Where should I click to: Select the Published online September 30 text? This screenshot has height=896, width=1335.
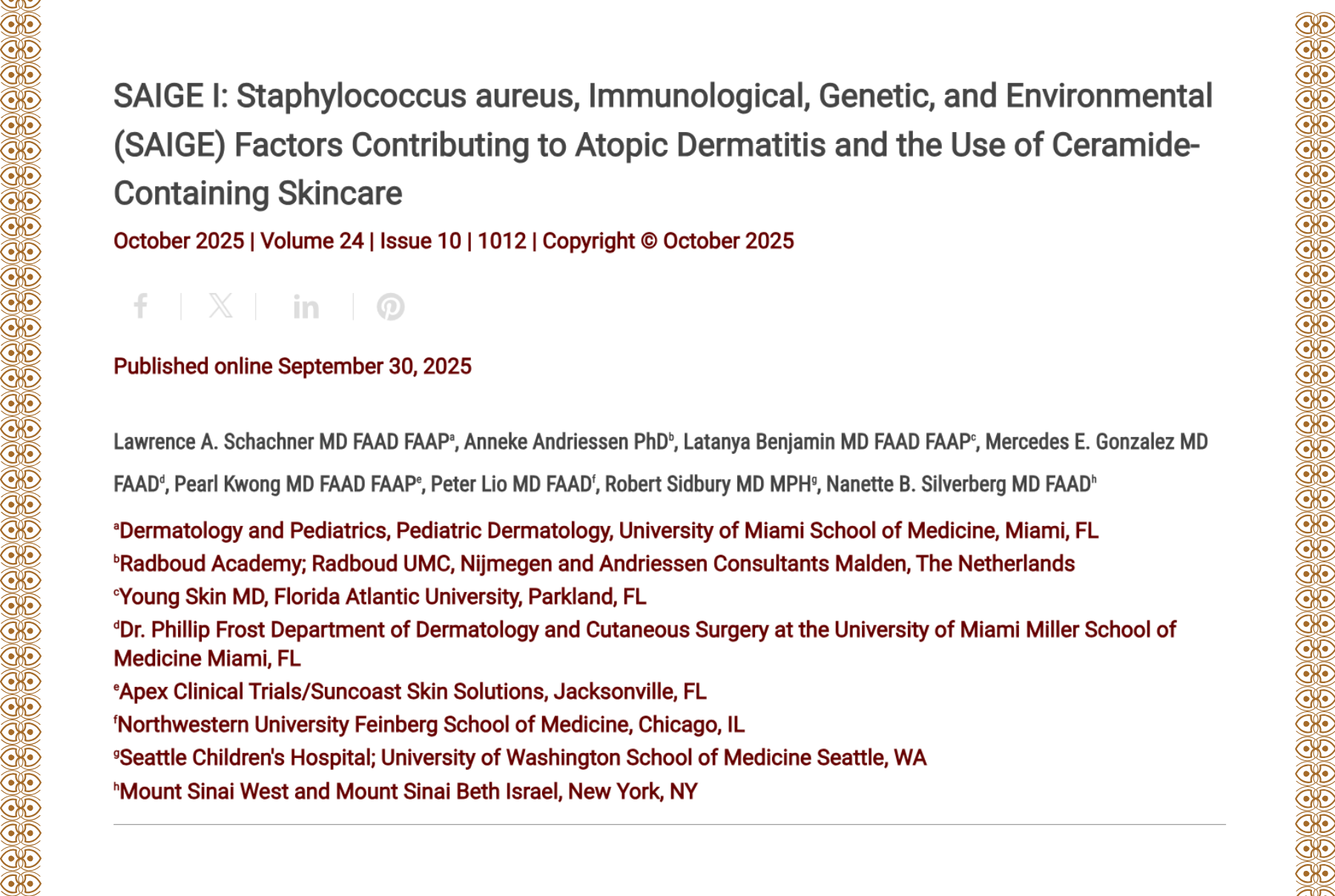coord(291,366)
